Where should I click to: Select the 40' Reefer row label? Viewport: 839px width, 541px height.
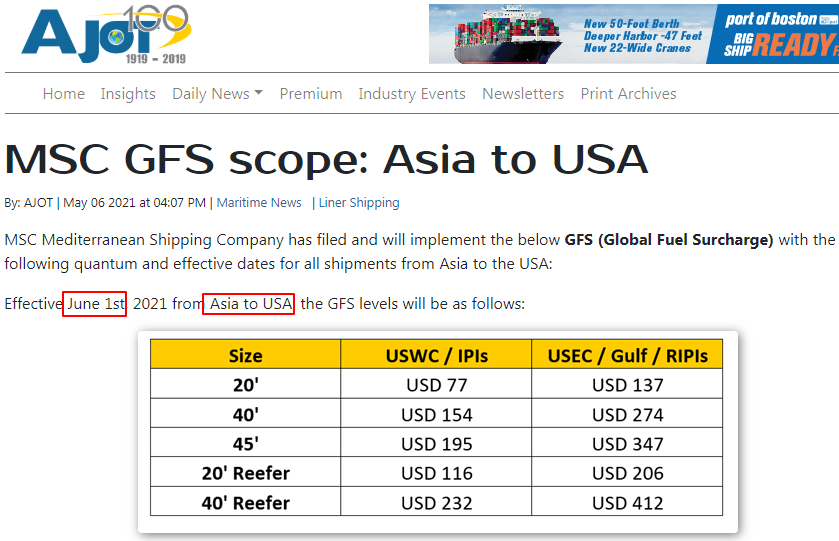[x=245, y=503]
